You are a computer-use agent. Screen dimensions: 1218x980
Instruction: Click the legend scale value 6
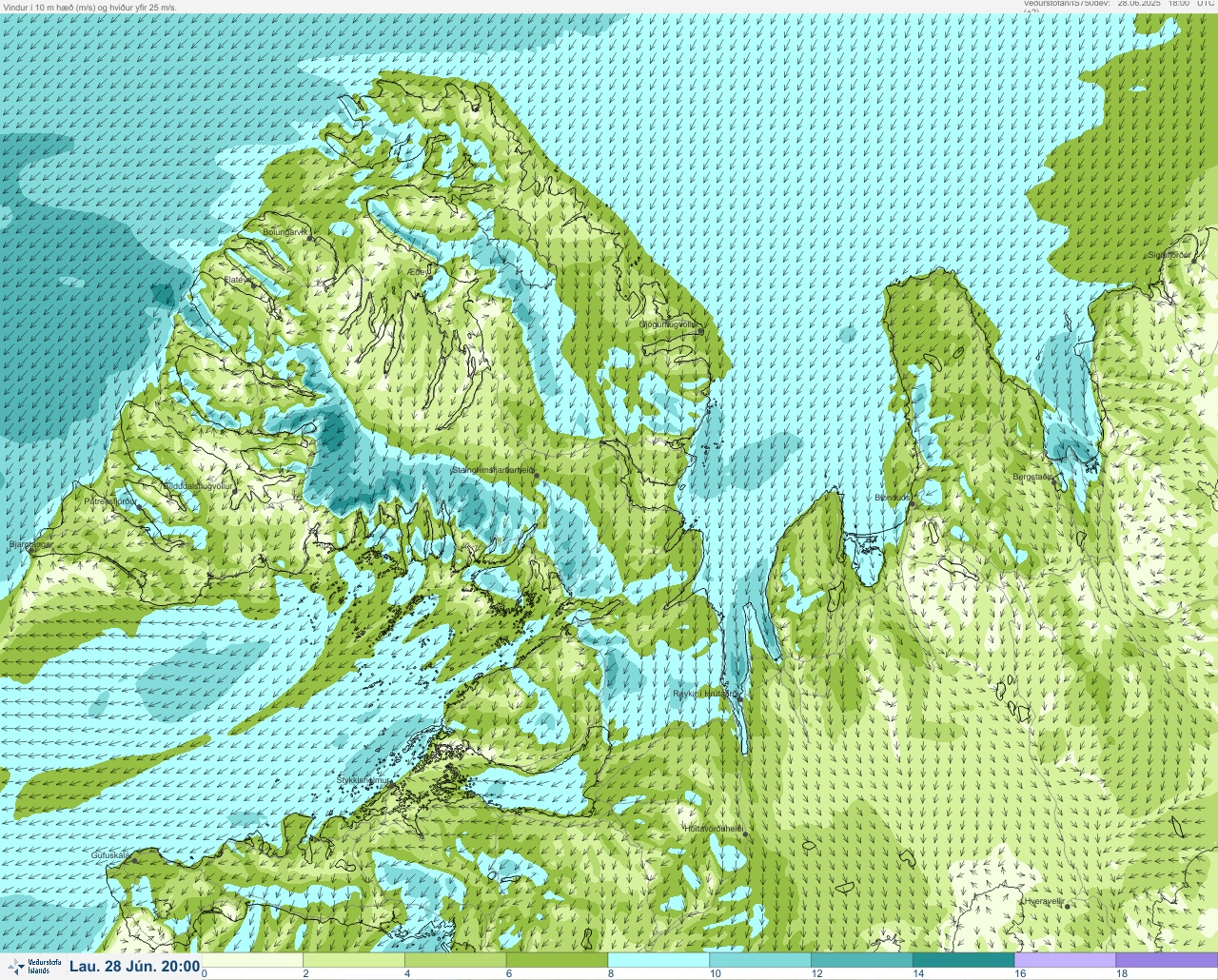pos(508,973)
